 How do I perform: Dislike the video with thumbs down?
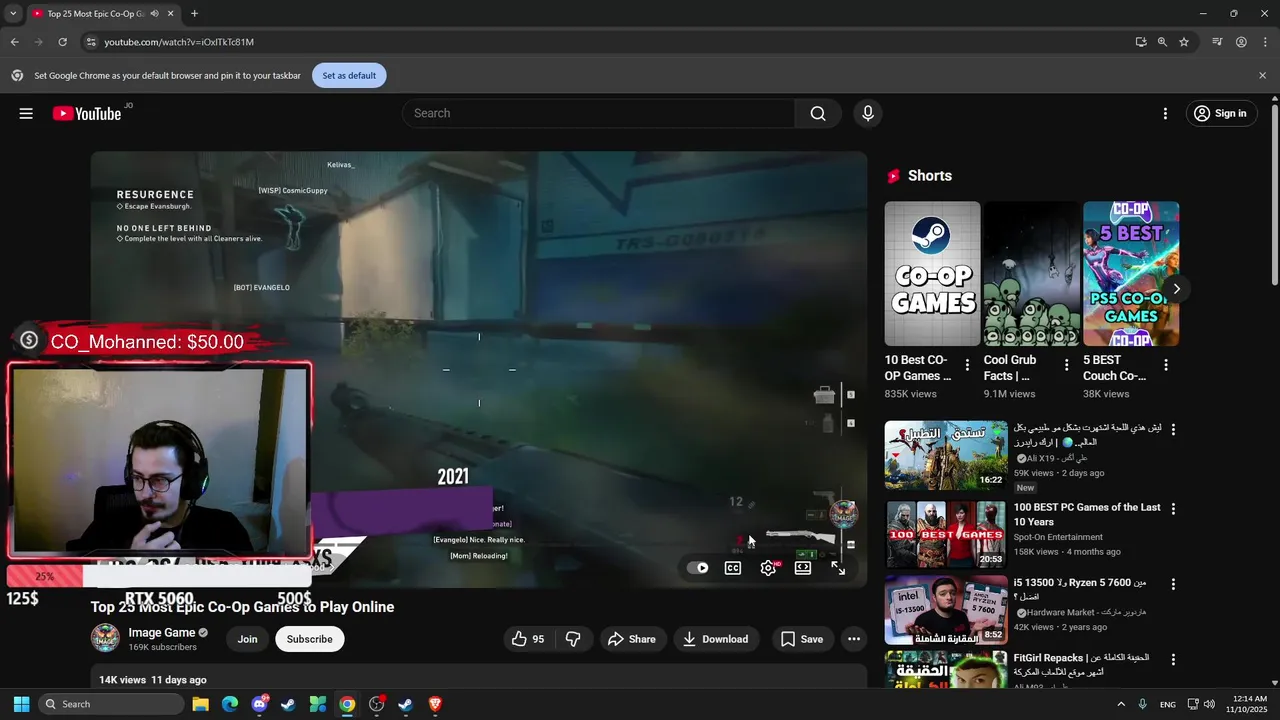573,639
